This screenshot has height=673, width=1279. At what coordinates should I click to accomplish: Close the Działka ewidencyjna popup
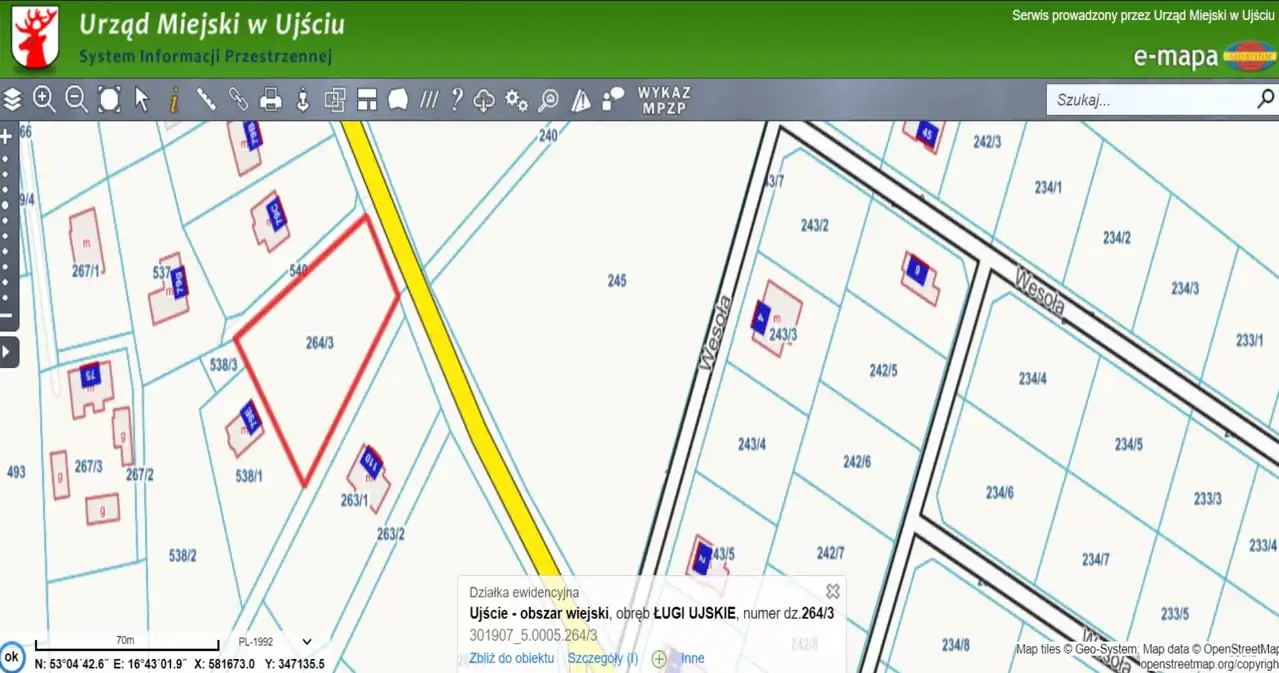pos(832,591)
